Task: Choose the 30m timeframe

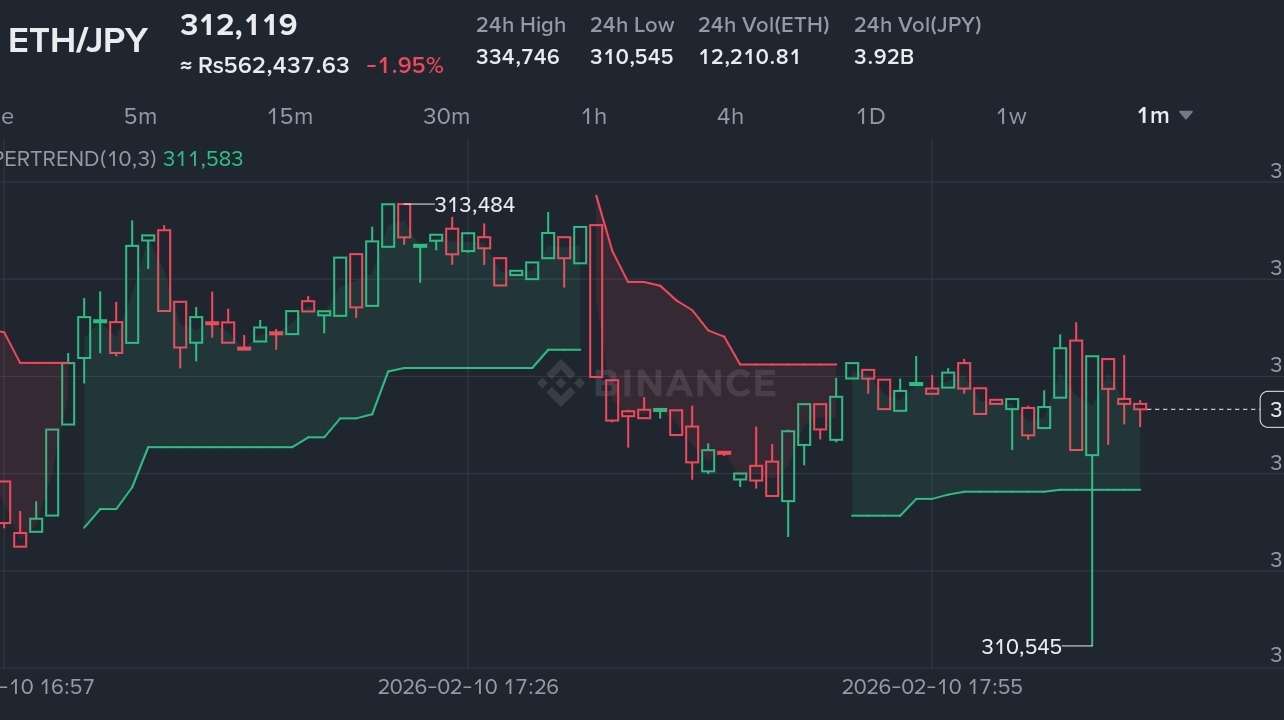Action: click(446, 116)
